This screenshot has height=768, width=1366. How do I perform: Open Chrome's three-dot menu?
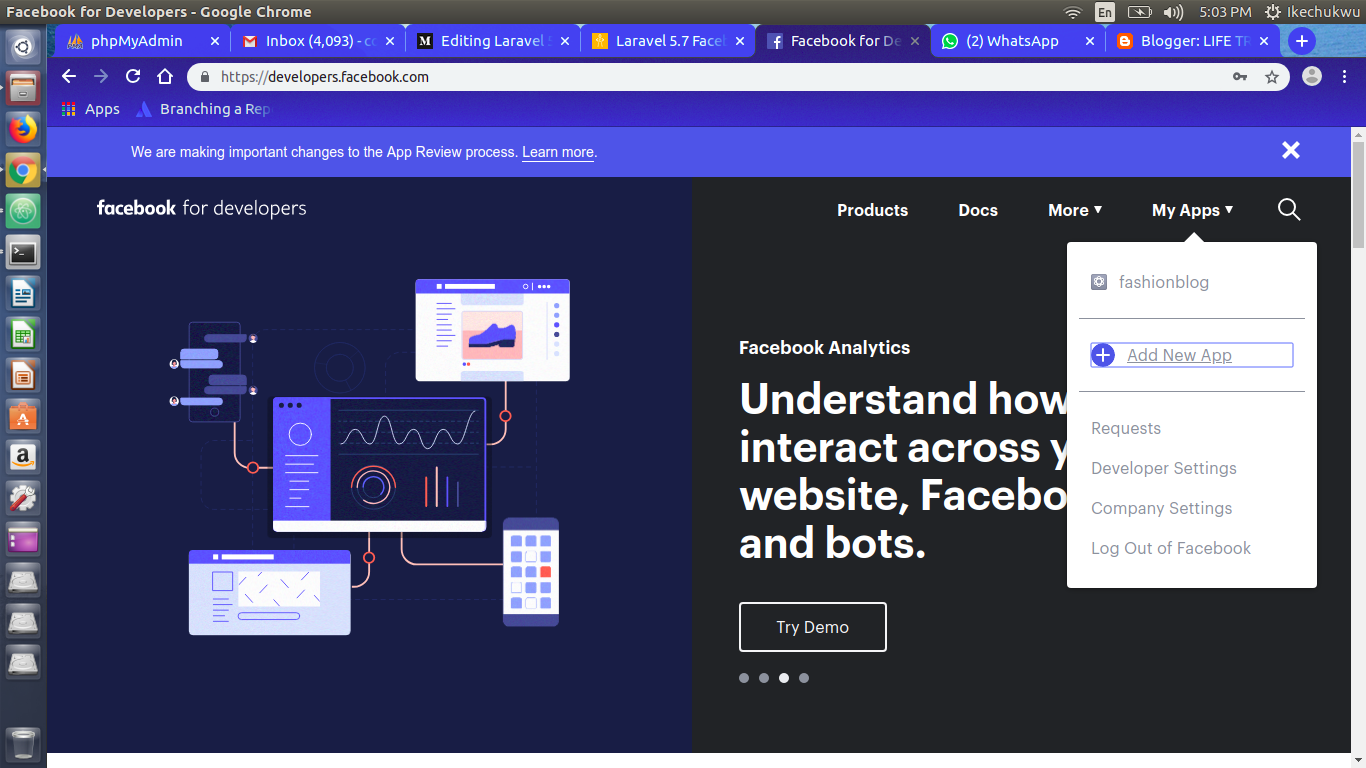(1343, 77)
